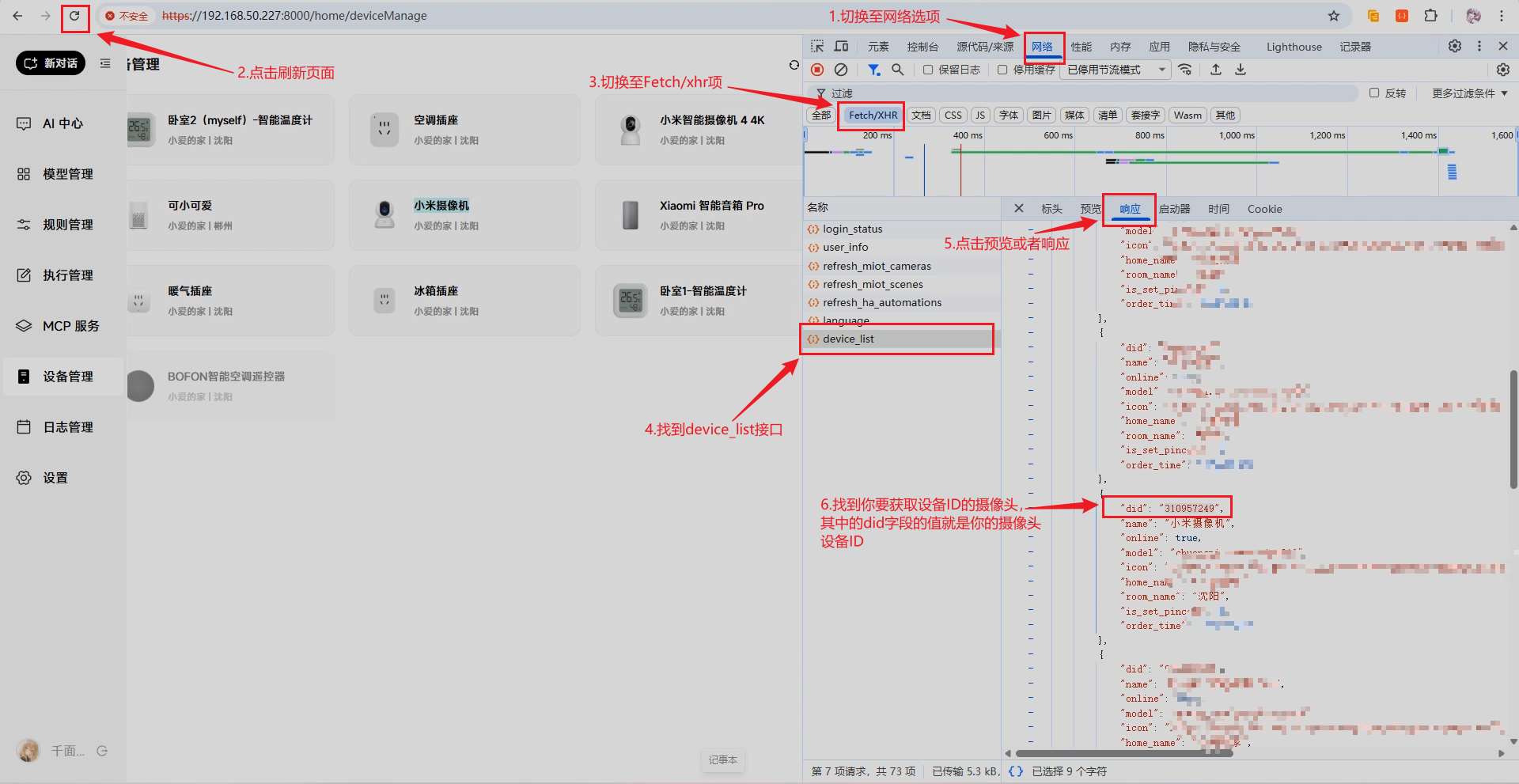Enable the 保留日志 checkbox
Image resolution: width=1519 pixels, height=784 pixels.
pos(928,70)
